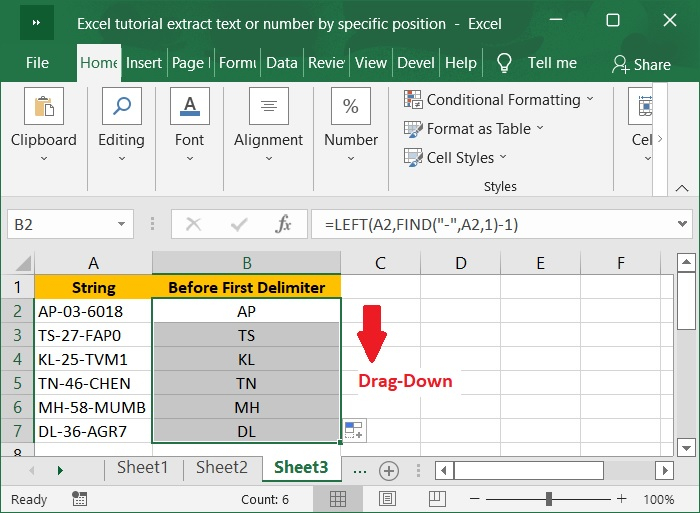Switch to Normal view in status bar
The height and width of the screenshot is (513, 700).
coord(339,499)
